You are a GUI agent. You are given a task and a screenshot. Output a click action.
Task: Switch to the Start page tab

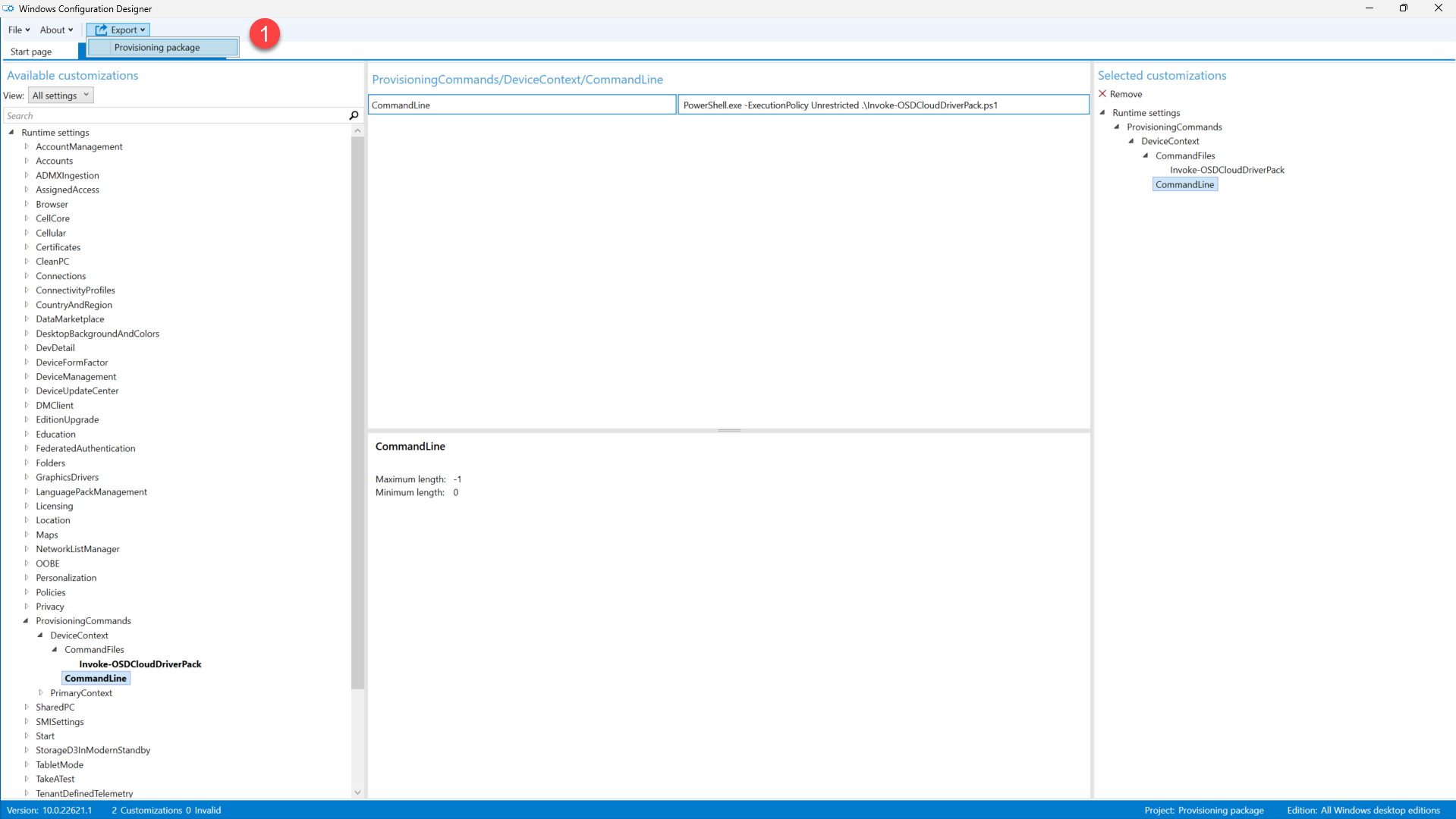[31, 52]
